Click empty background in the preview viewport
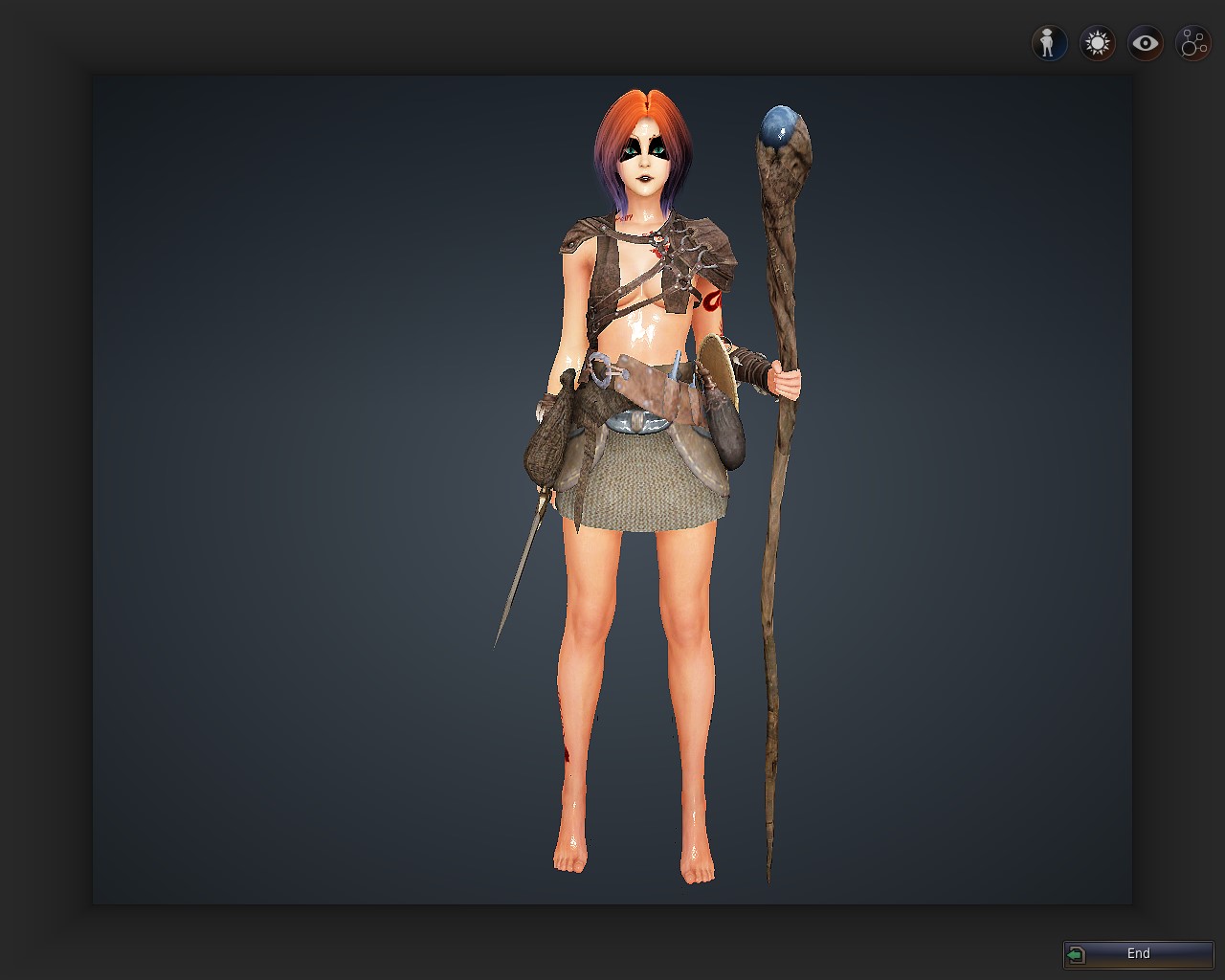Image resolution: width=1225 pixels, height=980 pixels. [287, 479]
